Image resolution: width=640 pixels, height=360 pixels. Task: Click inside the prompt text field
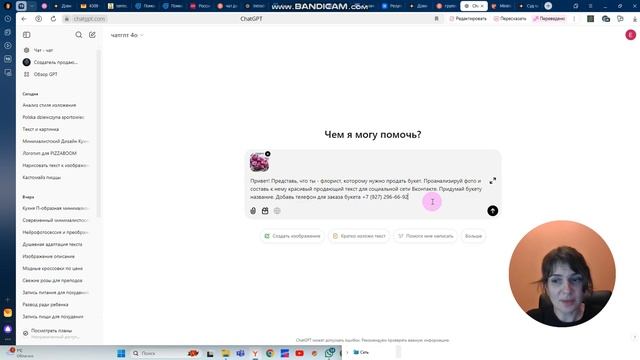(366, 189)
